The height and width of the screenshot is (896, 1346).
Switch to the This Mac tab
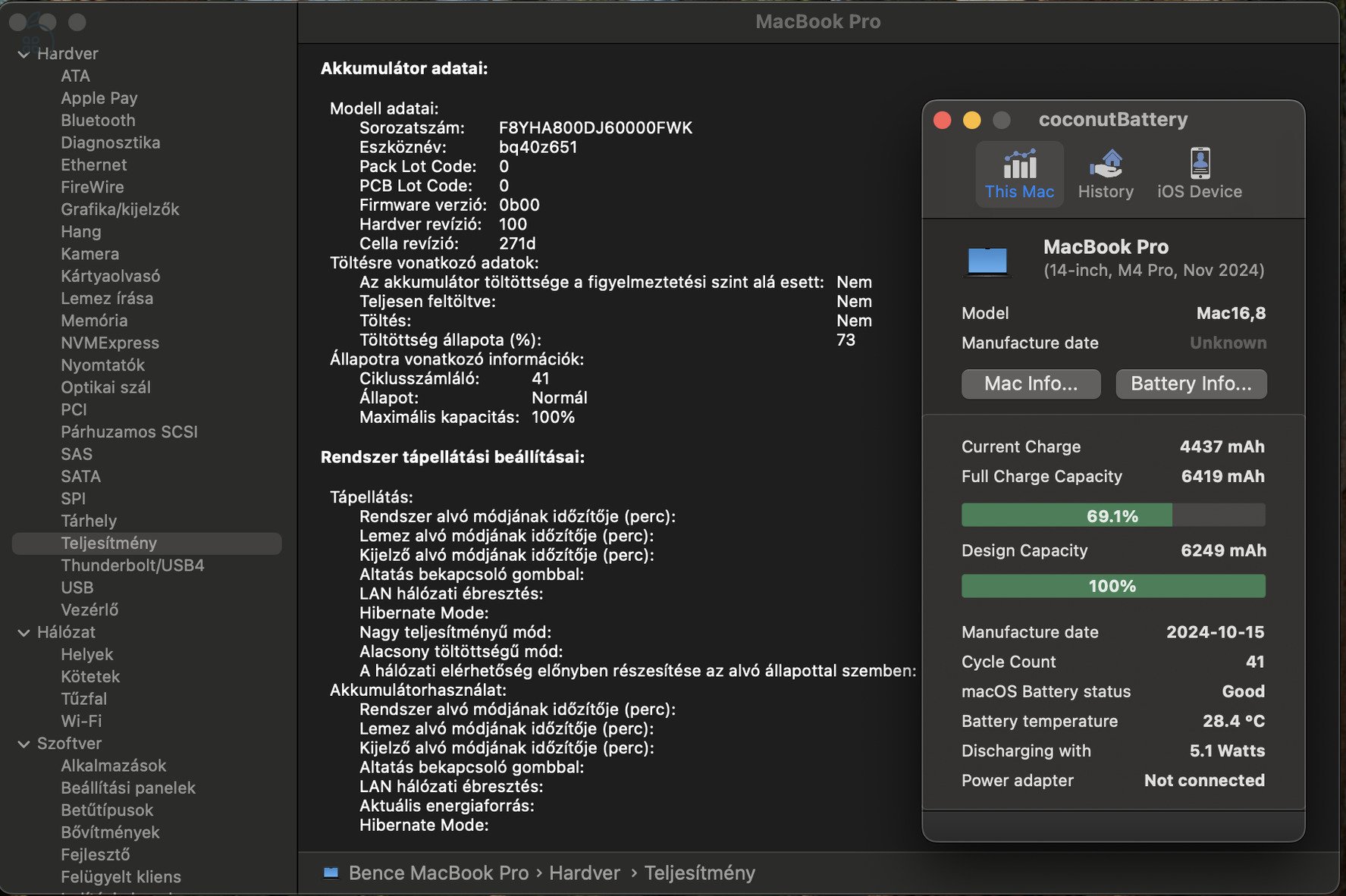coord(1018,174)
